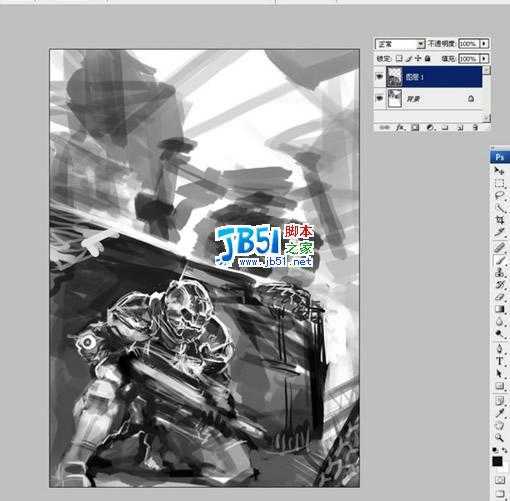
Task: Toggle lock all padlock icon
Action: (x=428, y=59)
